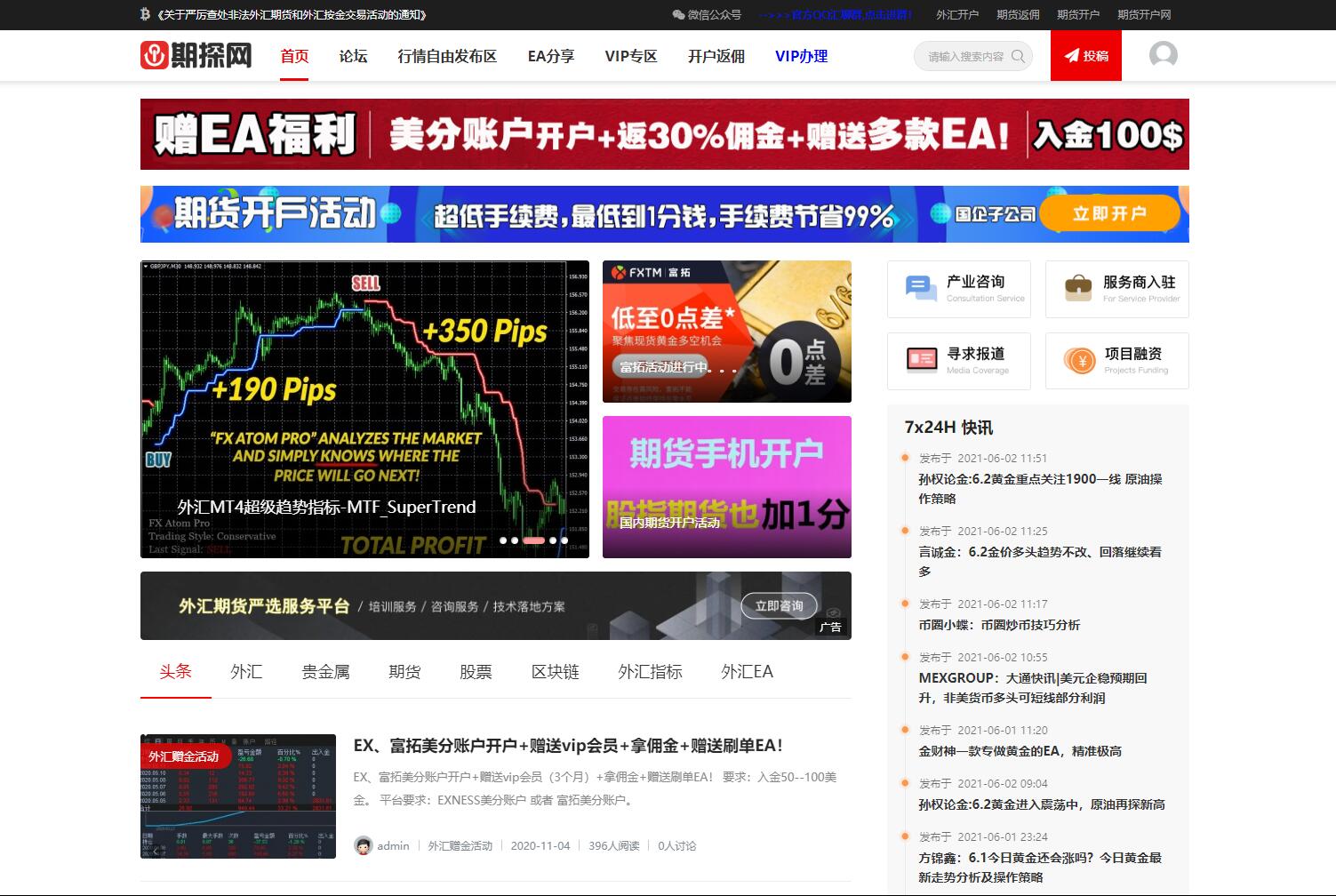Open the EA分享 nav item
Screen dimensions: 1336x896
point(551,56)
